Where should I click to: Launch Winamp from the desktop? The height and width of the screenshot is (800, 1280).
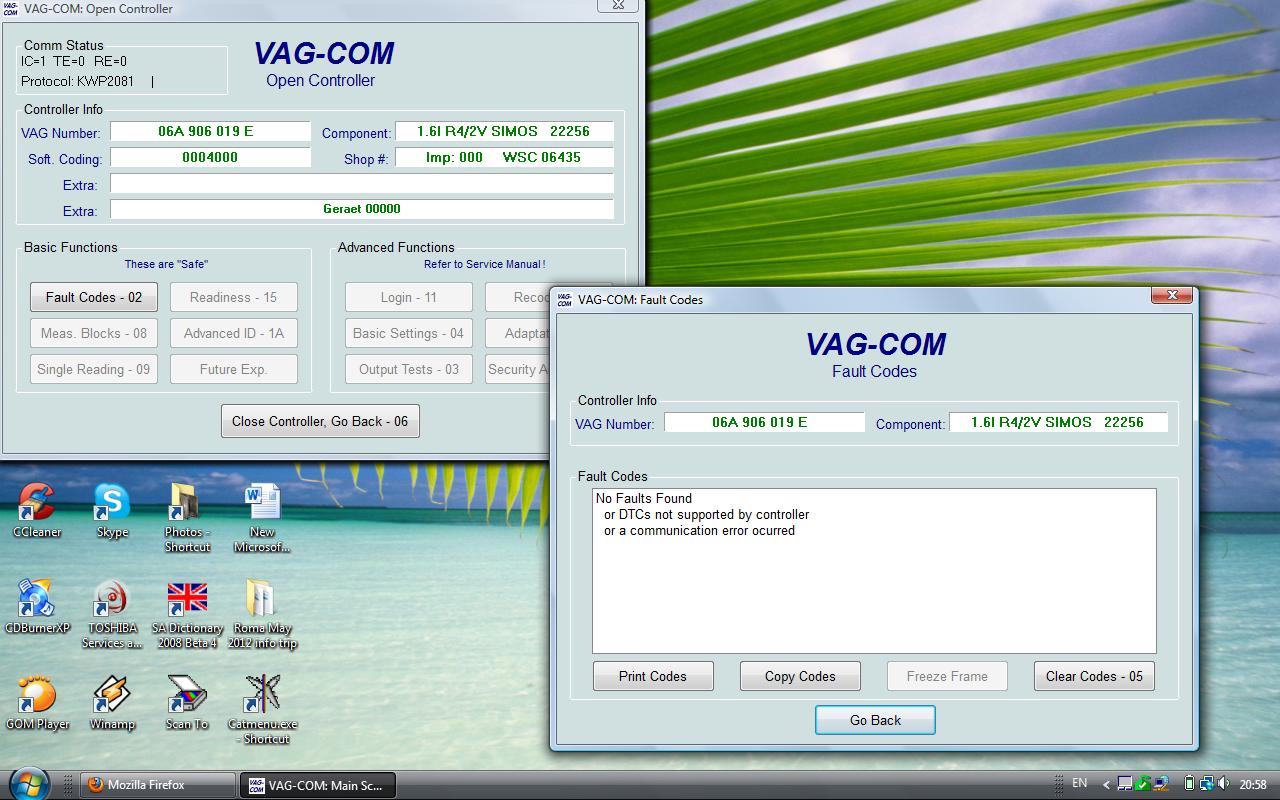point(112,696)
